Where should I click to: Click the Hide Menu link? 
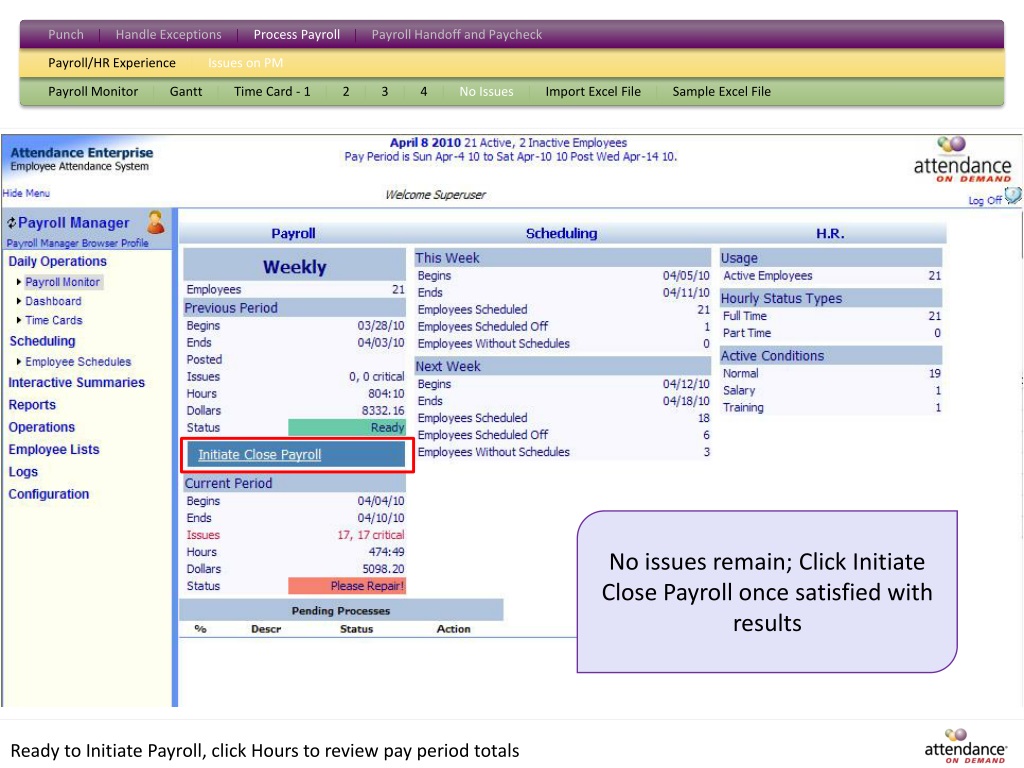26,193
